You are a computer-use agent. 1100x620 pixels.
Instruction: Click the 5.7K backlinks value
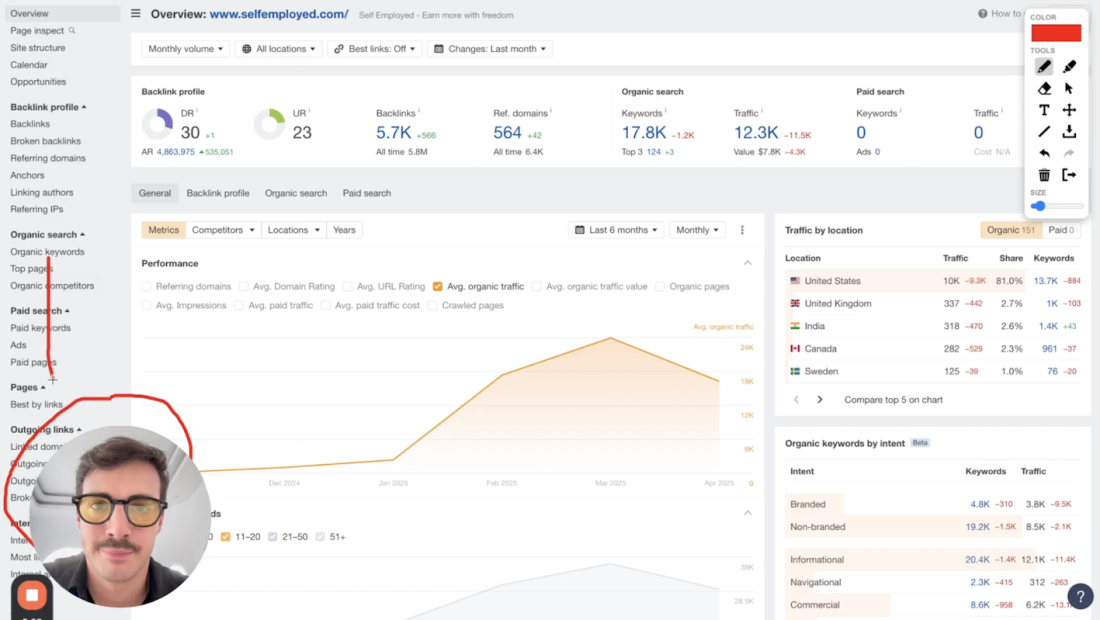click(x=393, y=133)
